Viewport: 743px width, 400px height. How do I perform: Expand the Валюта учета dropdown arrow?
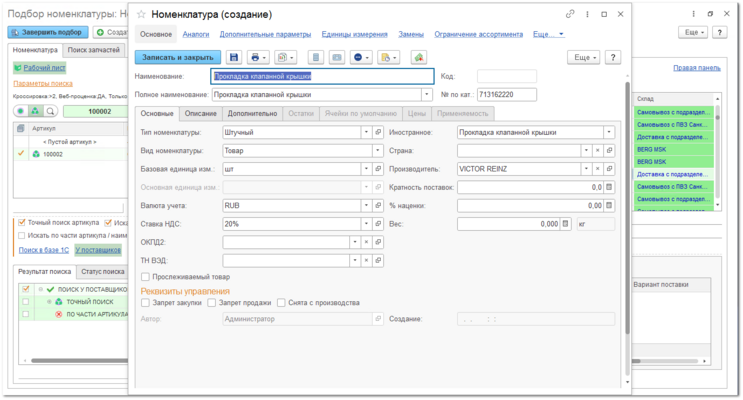366,205
